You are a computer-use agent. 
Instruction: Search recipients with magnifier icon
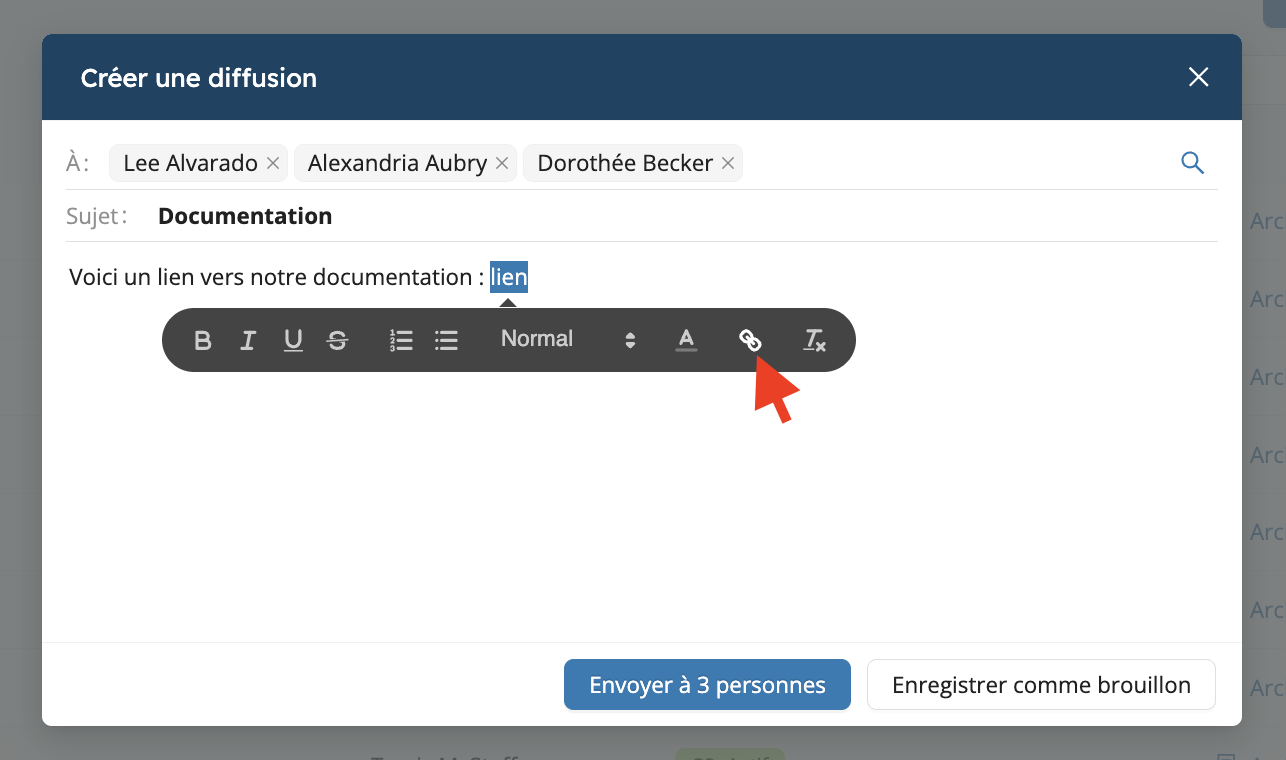1192,163
